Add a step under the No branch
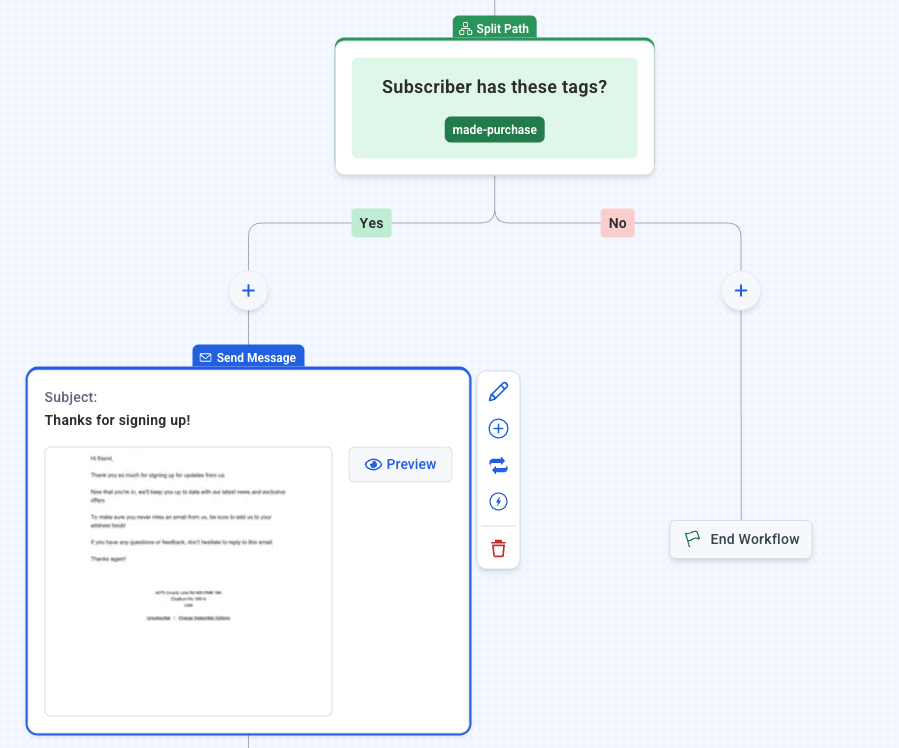 click(x=741, y=291)
